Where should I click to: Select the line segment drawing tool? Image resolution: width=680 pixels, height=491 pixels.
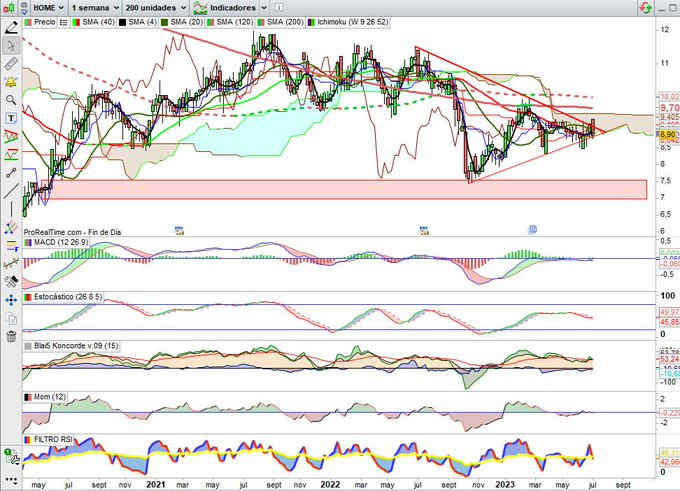(x=11, y=173)
